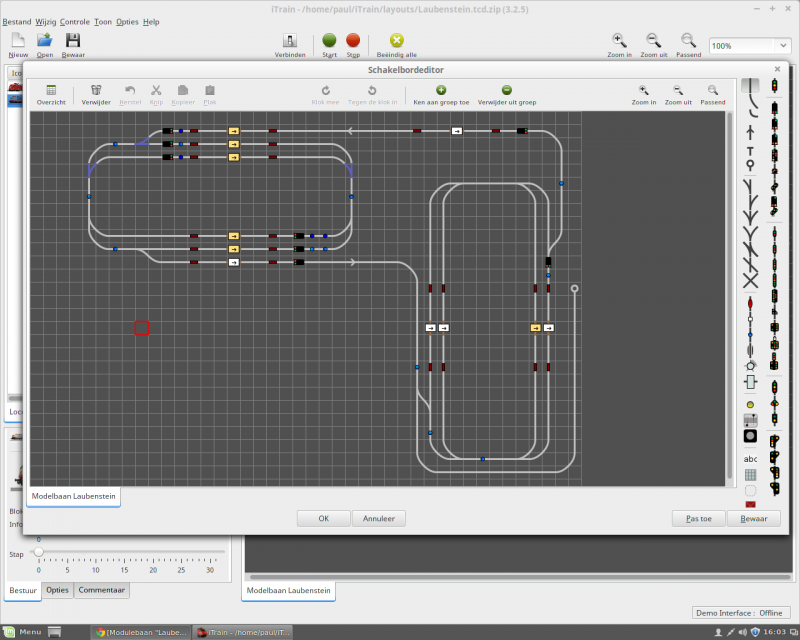This screenshot has height=640, width=800.
Task: Open the Toon menu
Action: pos(103,22)
